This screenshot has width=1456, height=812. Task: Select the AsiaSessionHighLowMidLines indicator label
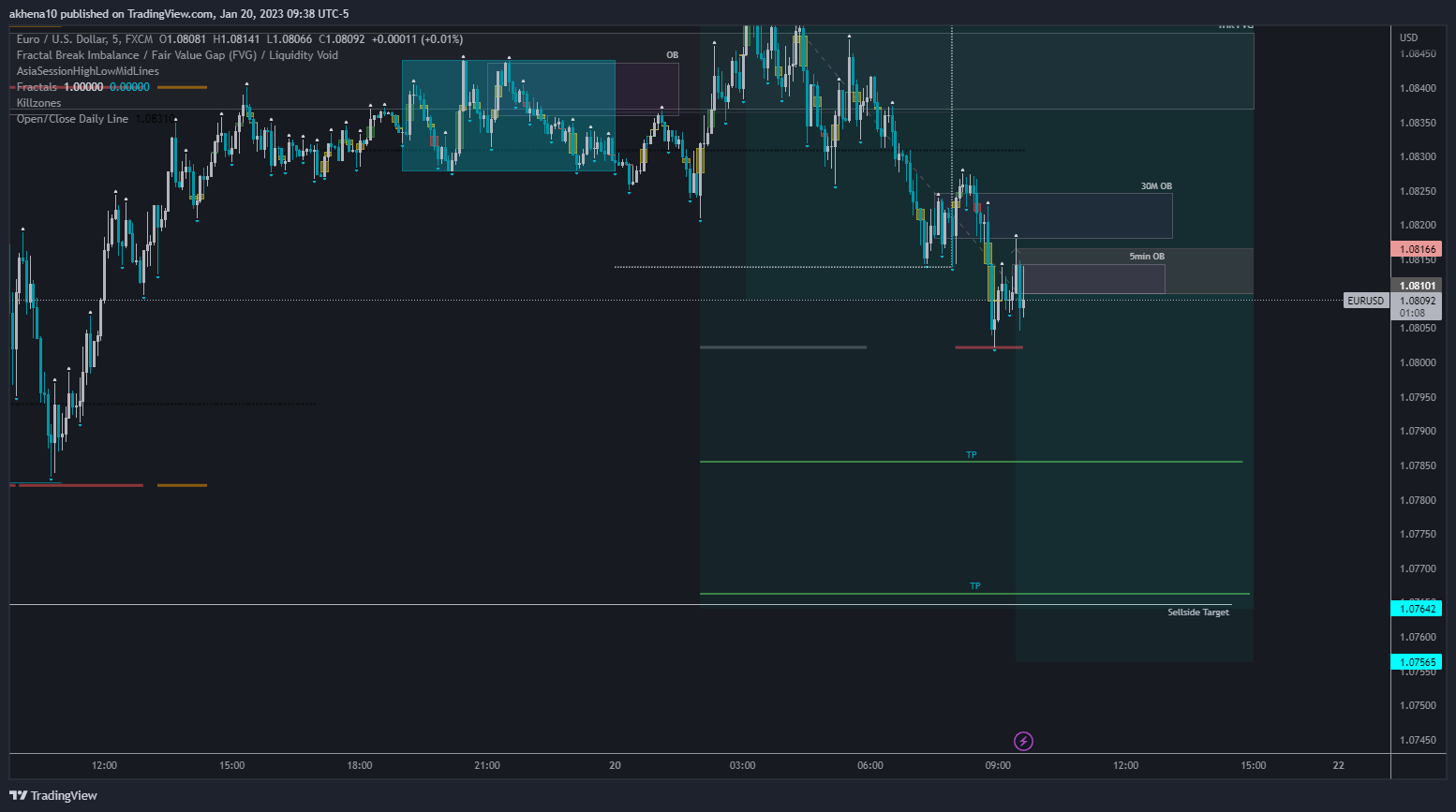pyautogui.click(x=88, y=71)
